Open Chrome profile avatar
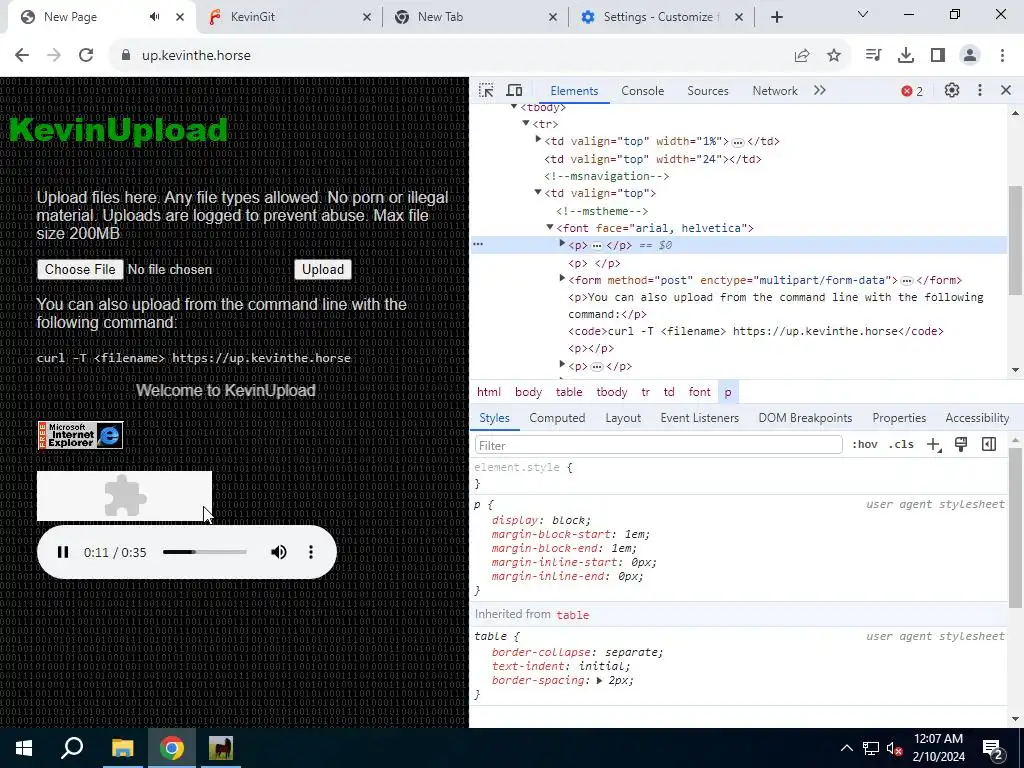 pos(970,56)
